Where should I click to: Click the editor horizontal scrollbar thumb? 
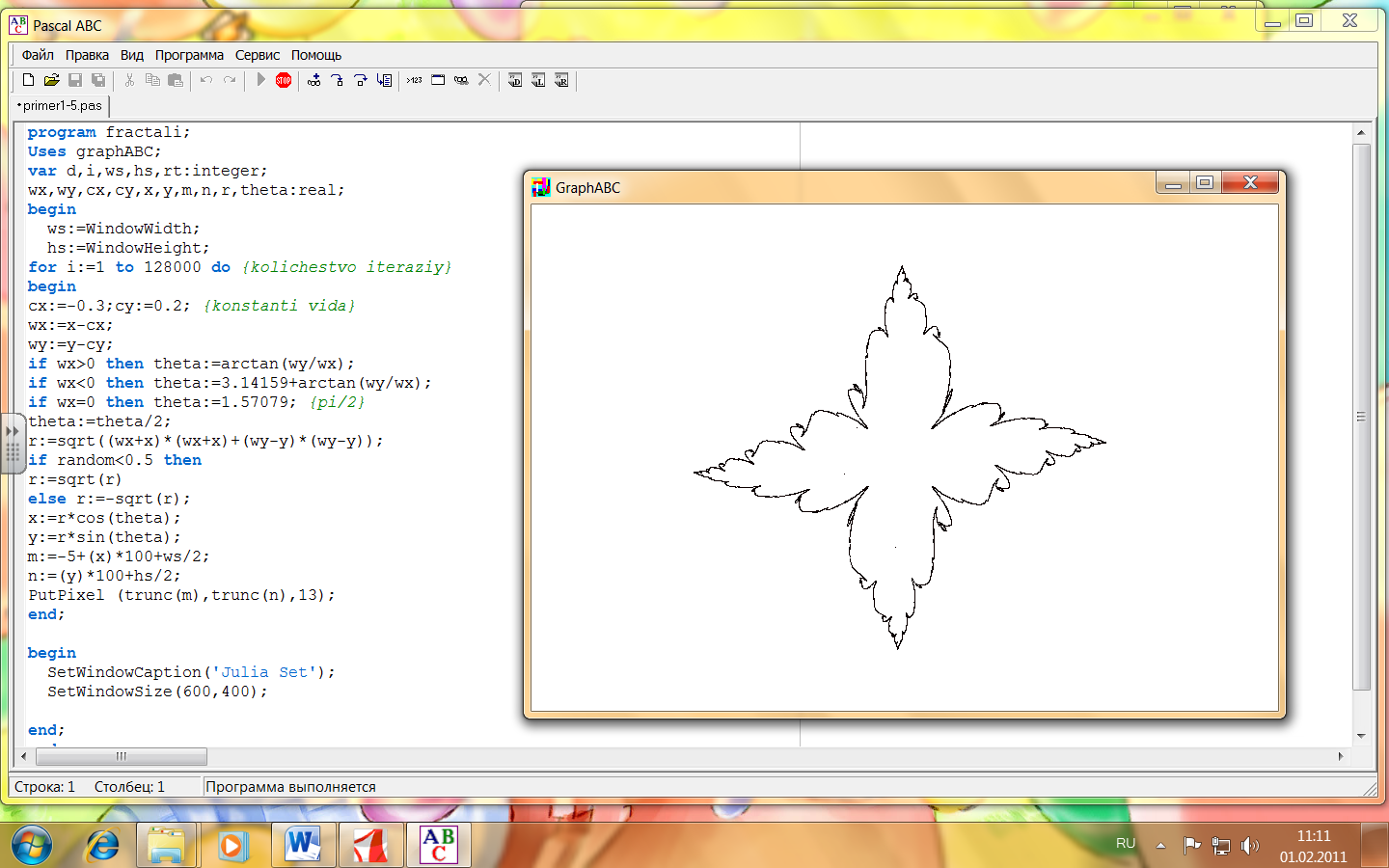click(x=121, y=756)
